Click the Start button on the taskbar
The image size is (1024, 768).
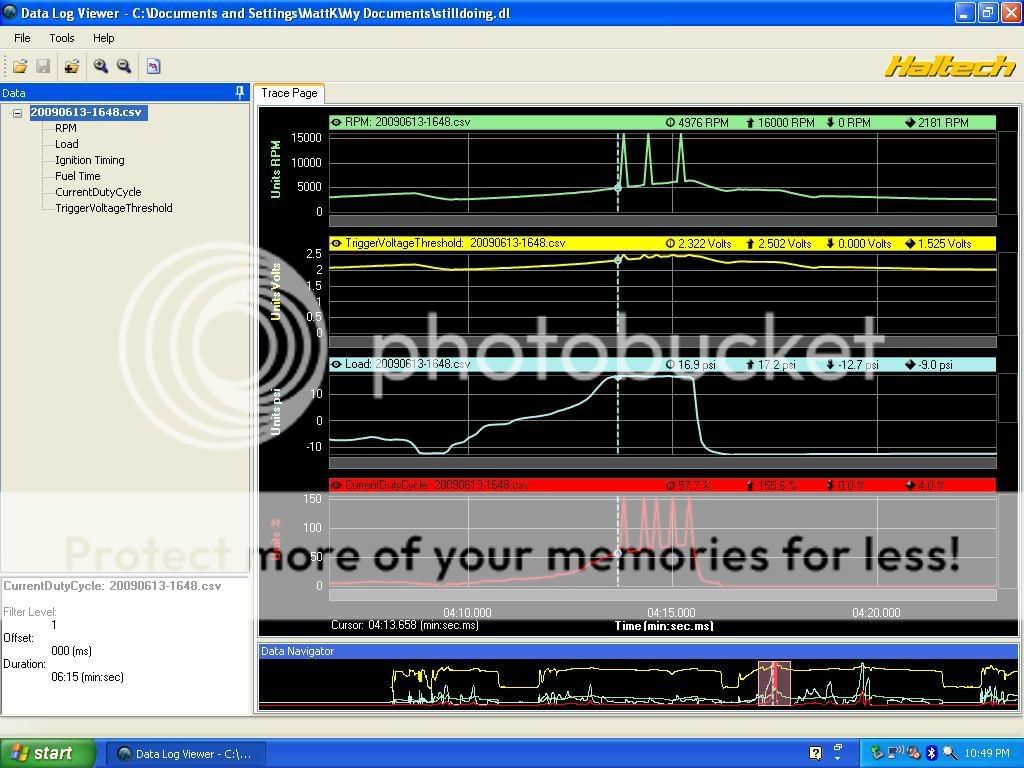tap(42, 751)
